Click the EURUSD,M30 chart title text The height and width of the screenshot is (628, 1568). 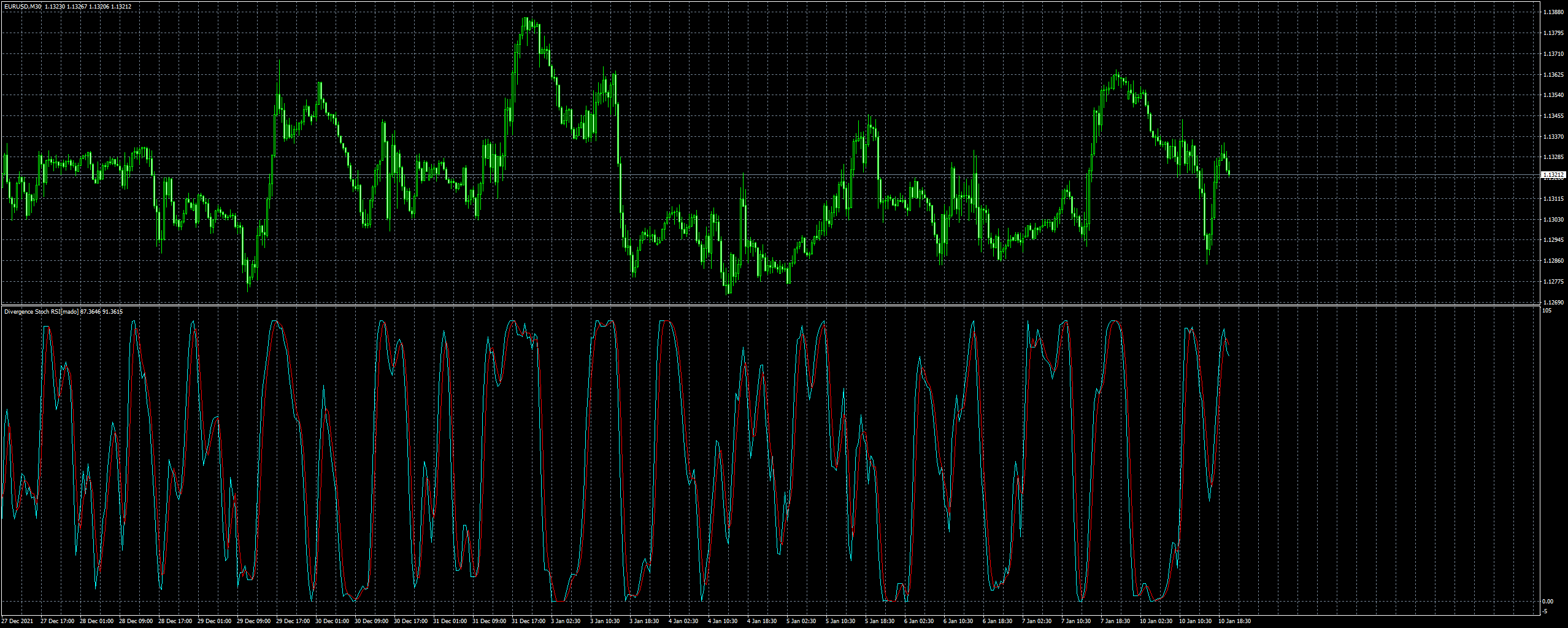(23, 7)
